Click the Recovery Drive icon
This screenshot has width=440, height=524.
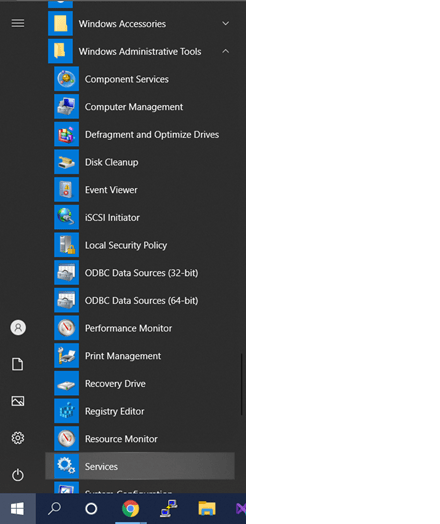[66, 383]
